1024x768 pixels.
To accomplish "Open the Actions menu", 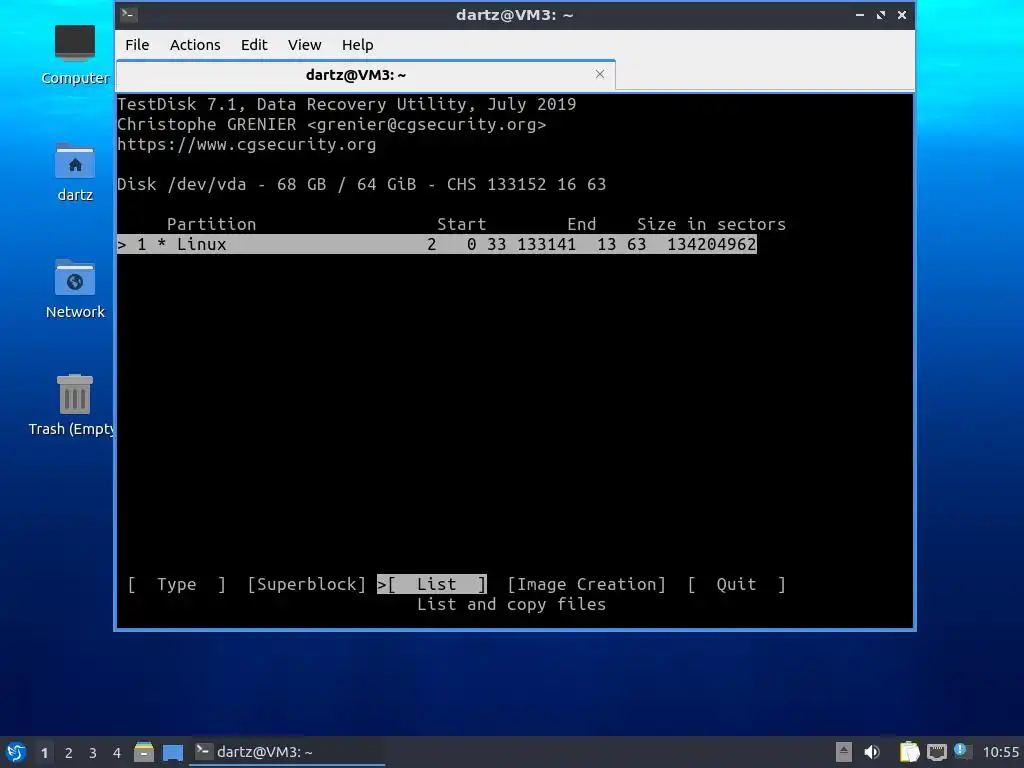I will (x=195, y=45).
